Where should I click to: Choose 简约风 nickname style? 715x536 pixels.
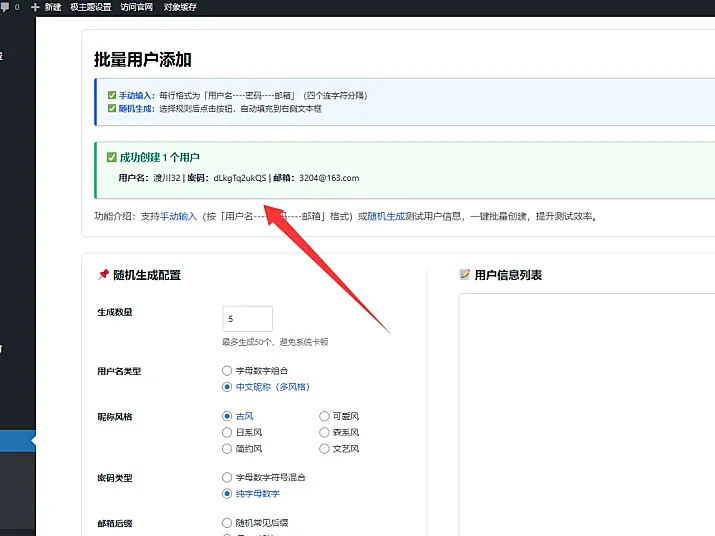tap(227, 448)
